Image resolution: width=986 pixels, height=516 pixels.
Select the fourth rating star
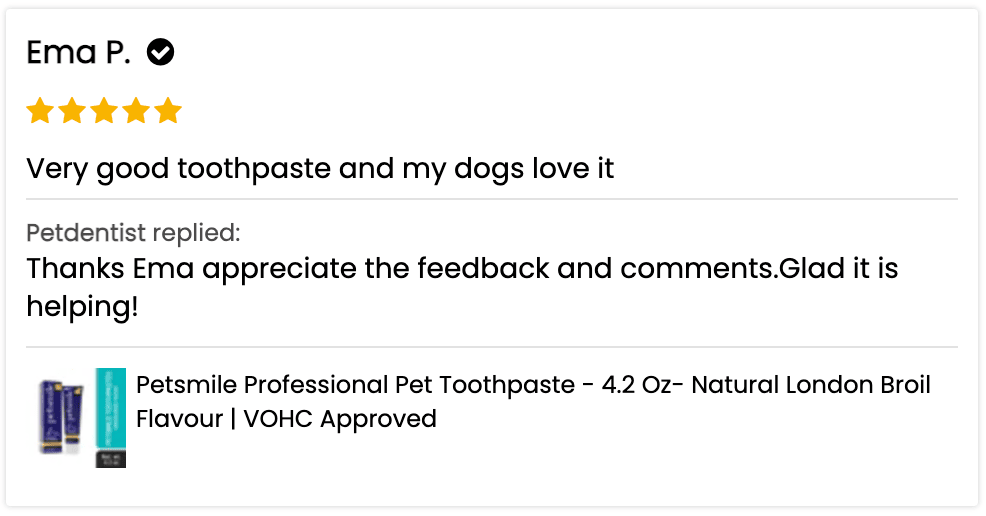pyautogui.click(x=136, y=111)
